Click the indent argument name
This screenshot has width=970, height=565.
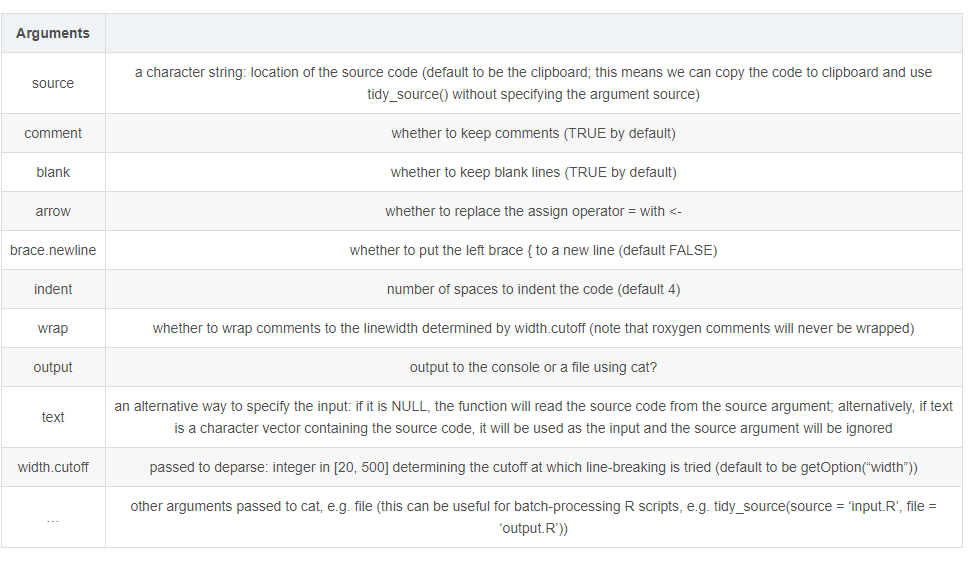[x=53, y=289]
